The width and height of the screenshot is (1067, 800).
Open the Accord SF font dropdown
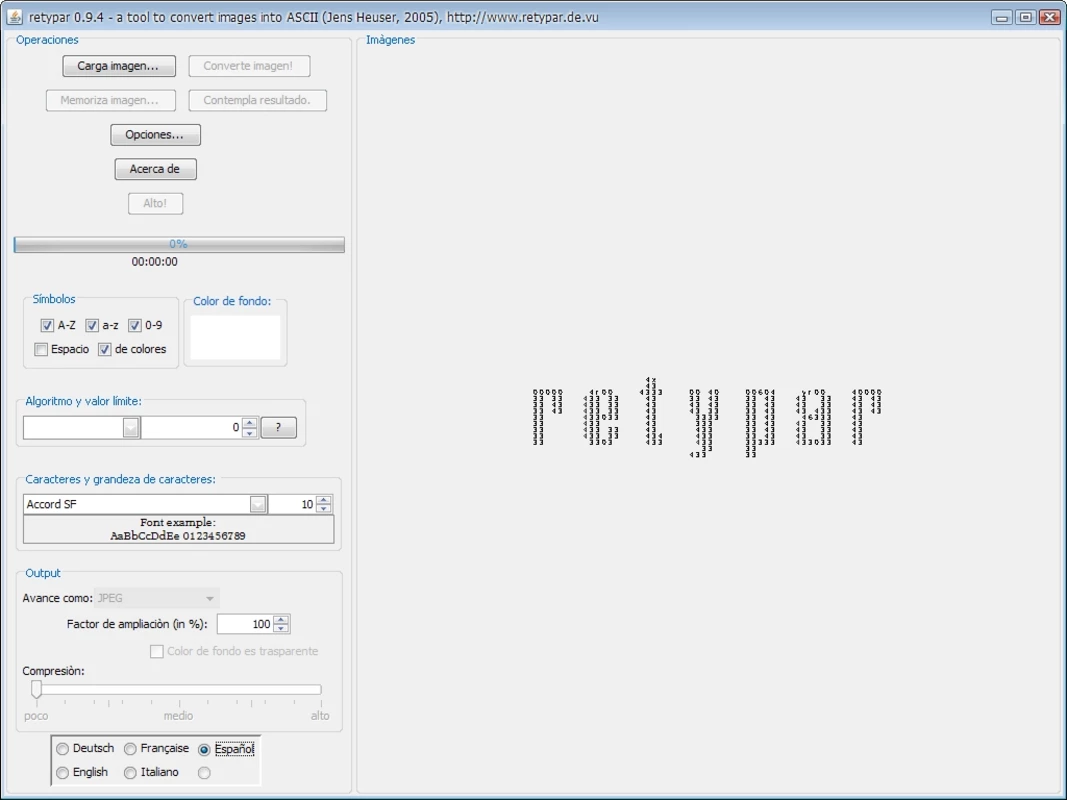pos(257,504)
